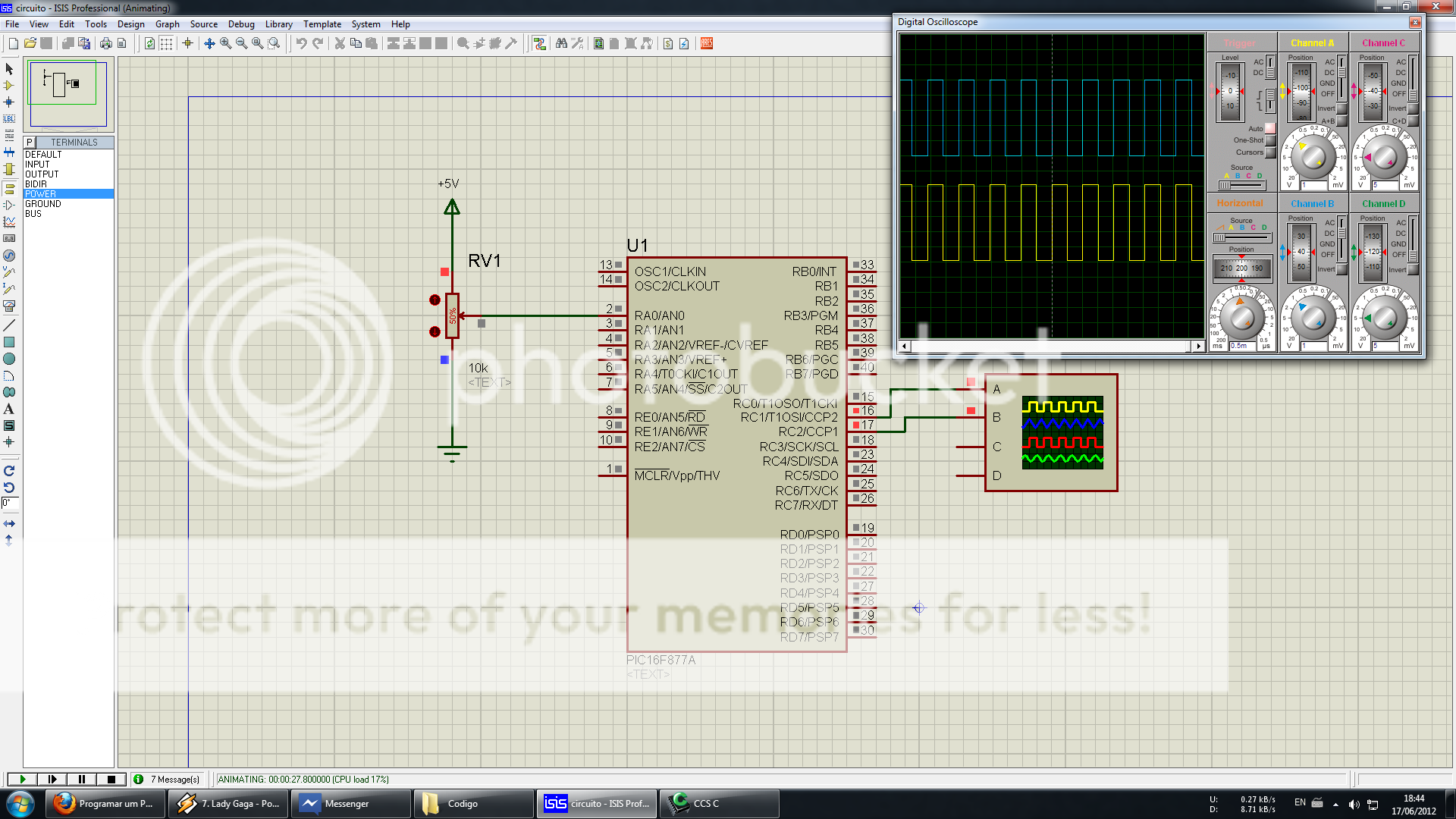Select the Selection Mode pointer tool
Screen dimensions: 1456x819
click(x=10, y=69)
